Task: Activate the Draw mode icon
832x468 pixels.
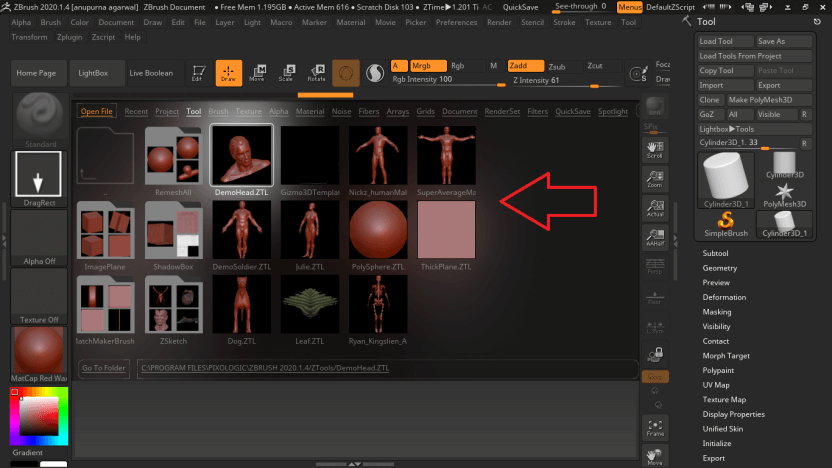Action: (x=229, y=73)
